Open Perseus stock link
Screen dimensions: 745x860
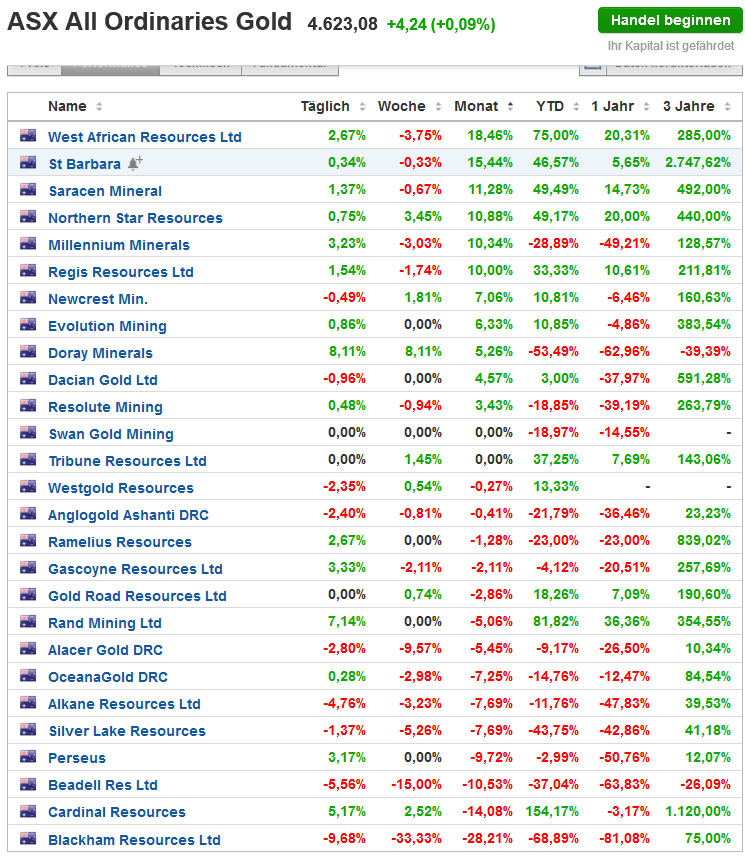click(77, 758)
